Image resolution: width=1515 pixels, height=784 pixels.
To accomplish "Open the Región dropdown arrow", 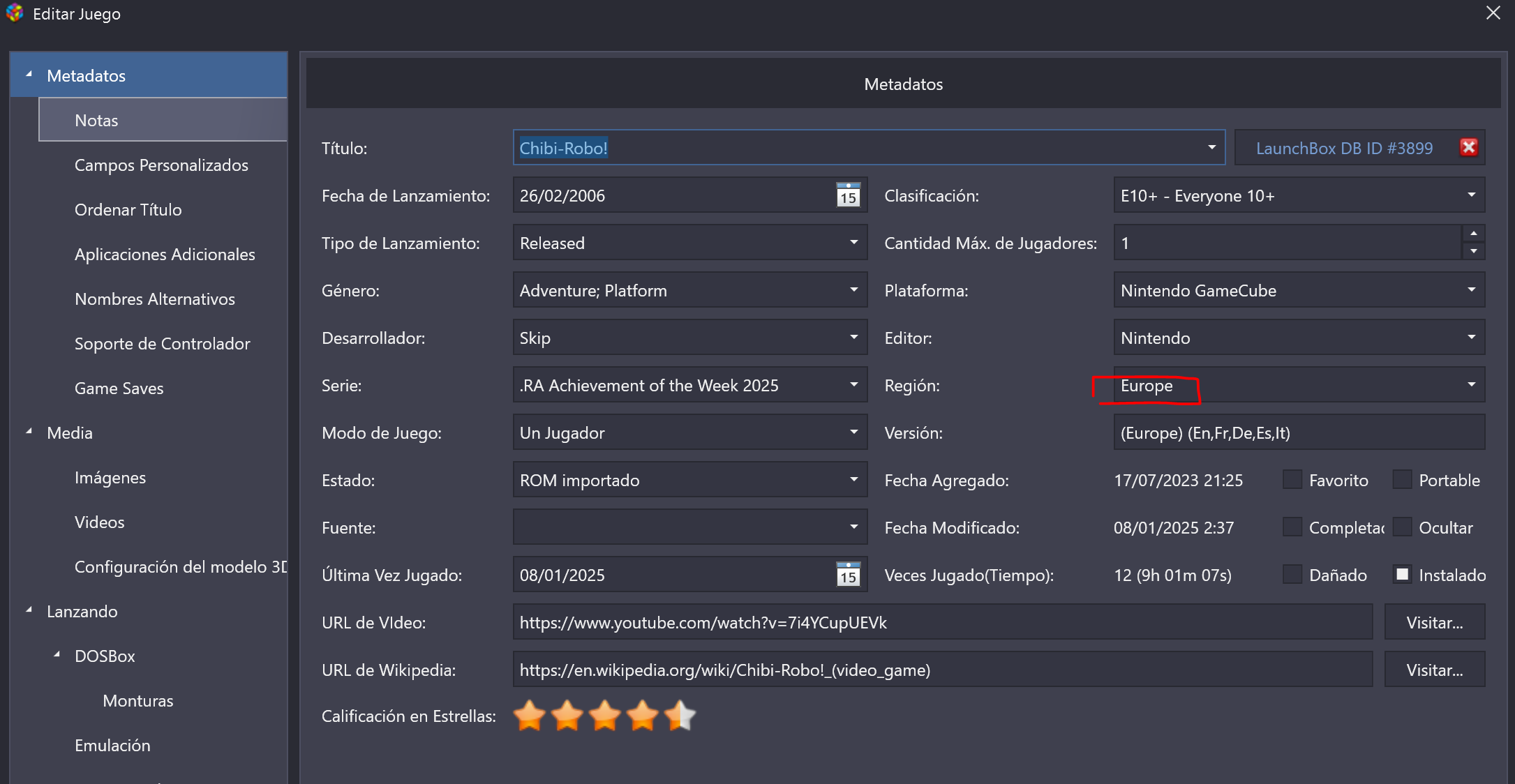I will pos(1471,384).
